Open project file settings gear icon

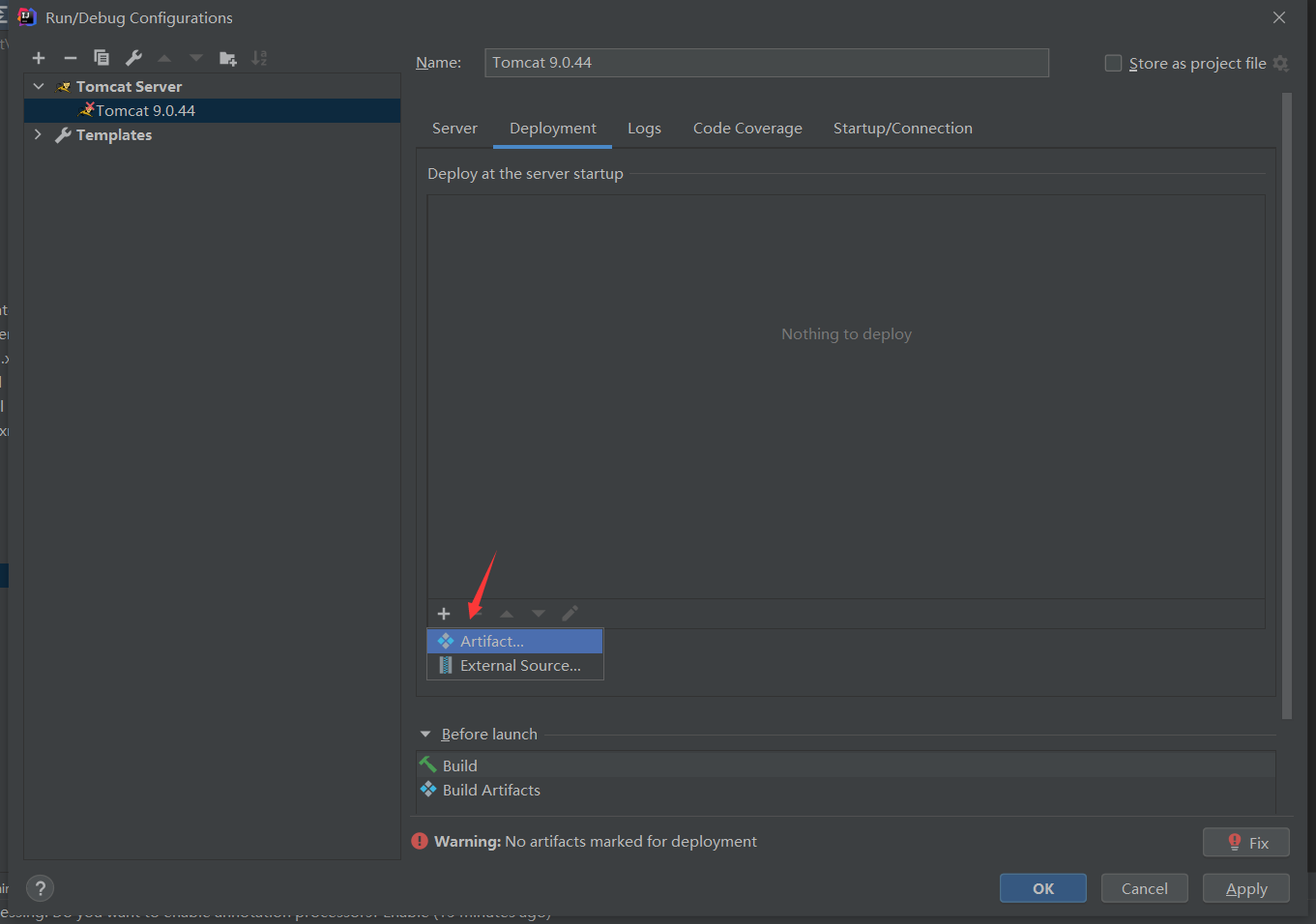tap(1281, 63)
